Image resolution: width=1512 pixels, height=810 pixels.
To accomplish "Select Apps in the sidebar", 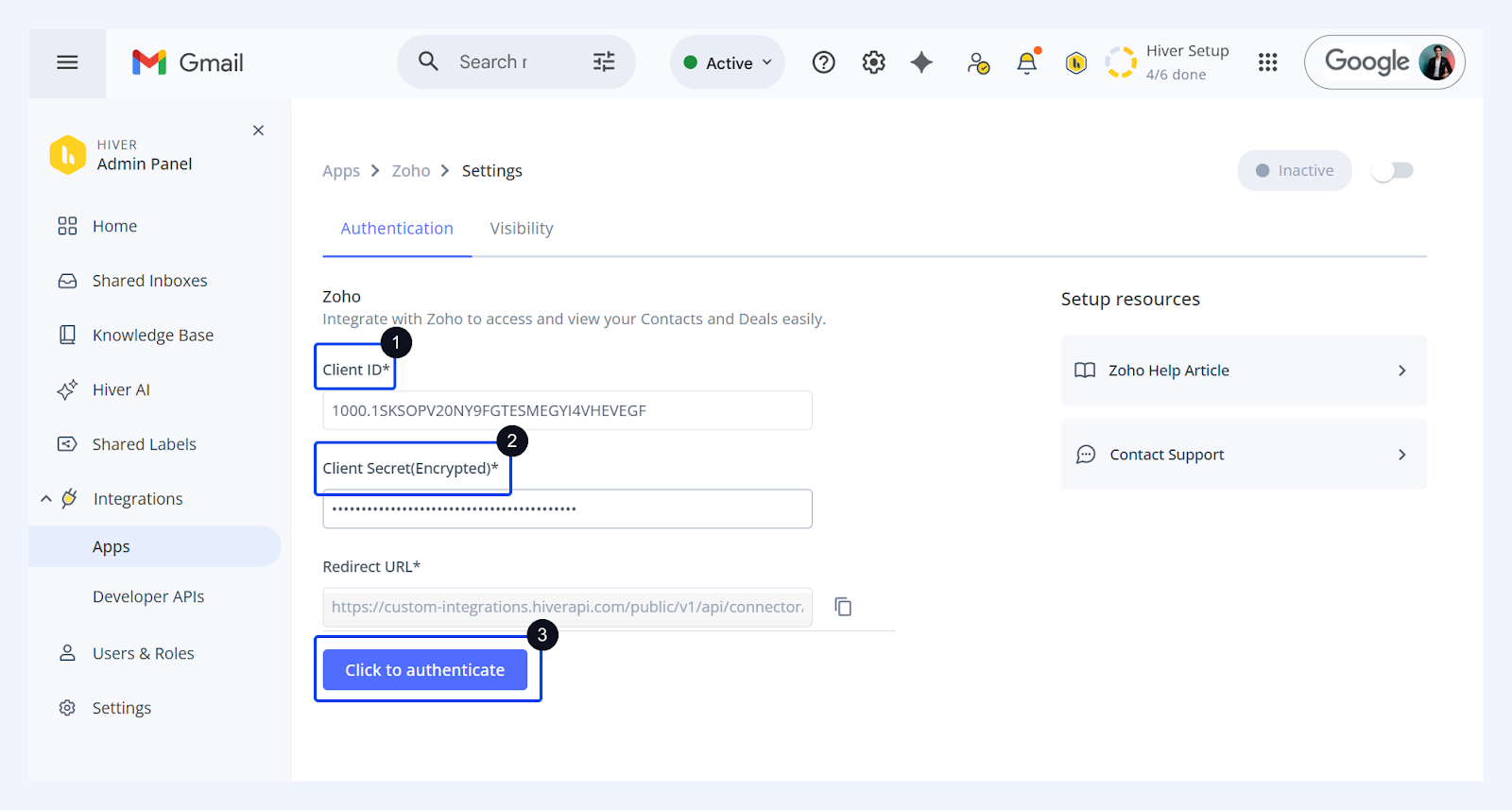I will pos(155,546).
